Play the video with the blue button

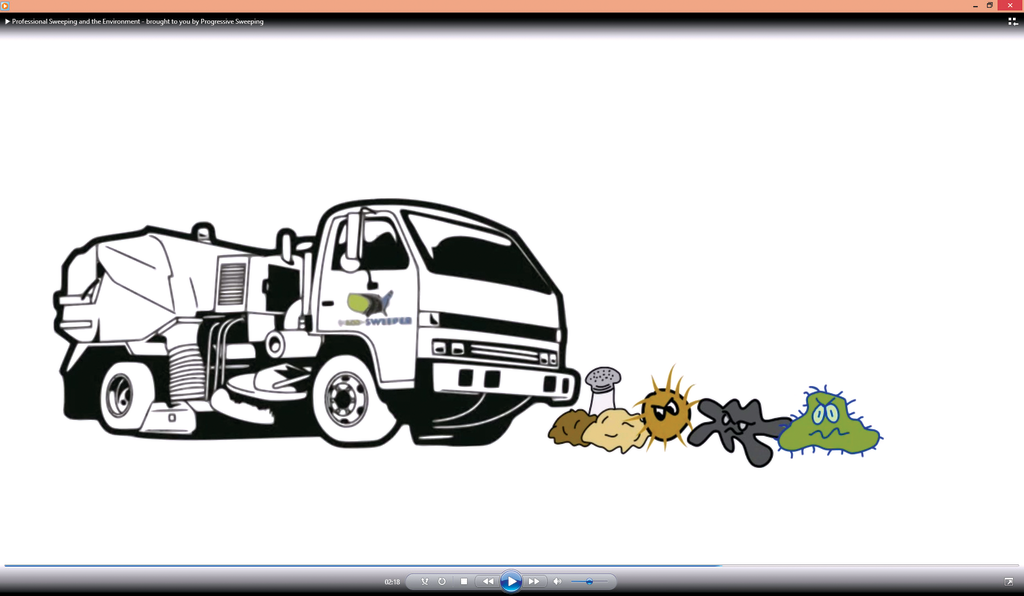pos(511,582)
